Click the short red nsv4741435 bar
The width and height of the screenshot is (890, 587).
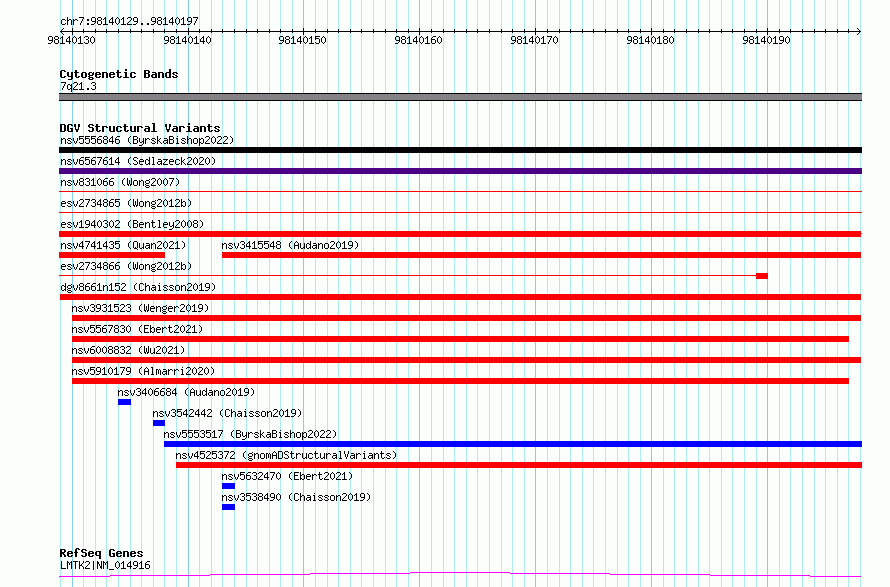[112, 255]
